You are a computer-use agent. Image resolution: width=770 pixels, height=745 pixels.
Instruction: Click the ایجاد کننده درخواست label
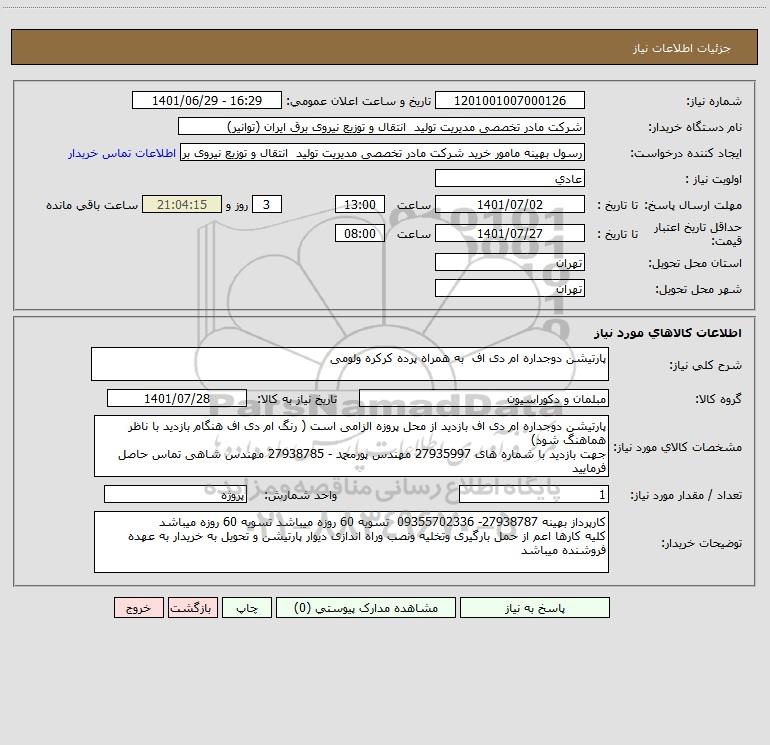point(687,154)
